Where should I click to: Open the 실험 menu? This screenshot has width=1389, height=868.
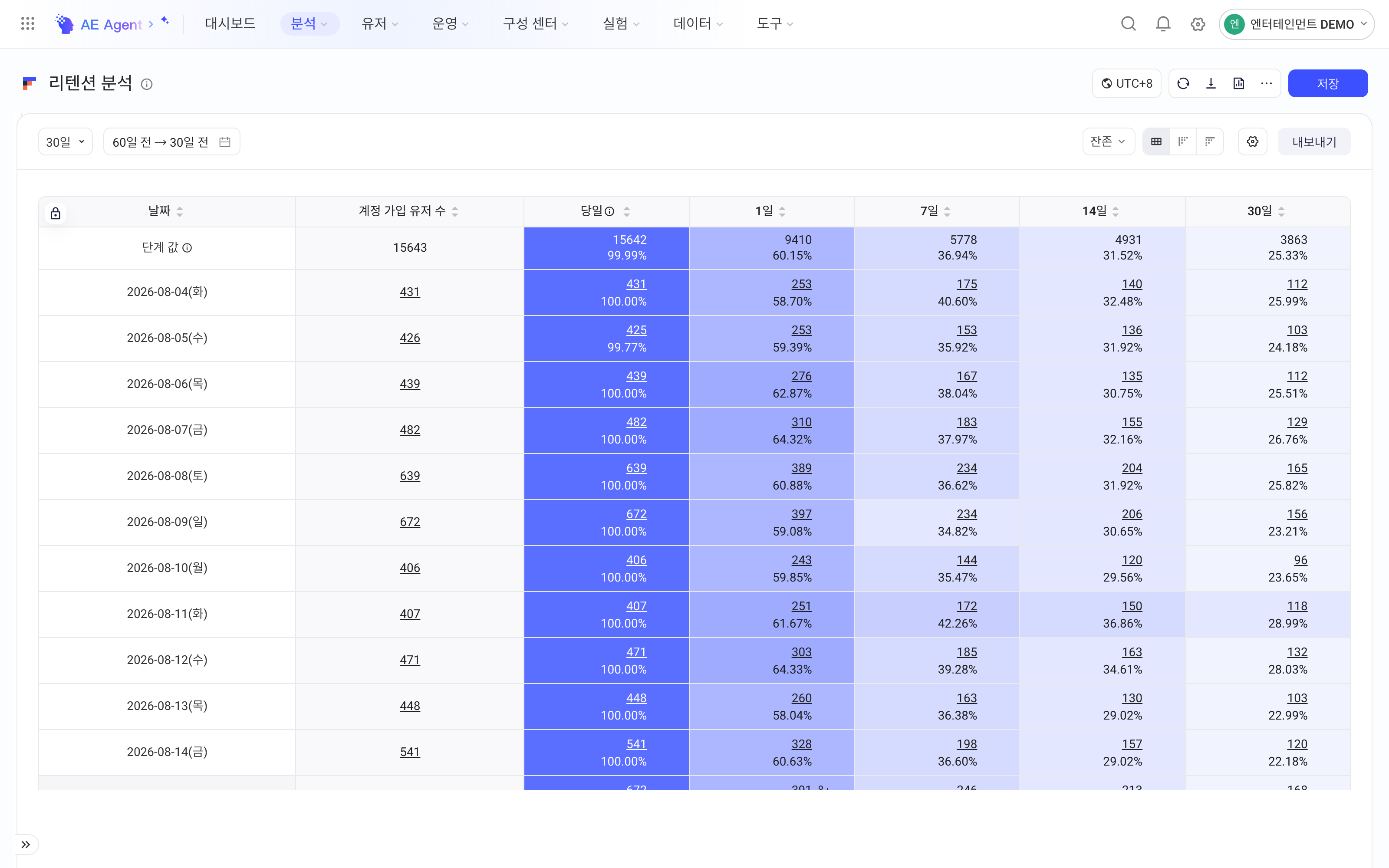pos(620,23)
